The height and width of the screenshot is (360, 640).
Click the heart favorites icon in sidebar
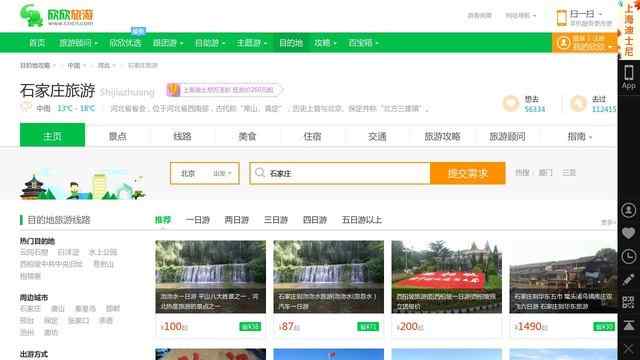(x=629, y=233)
